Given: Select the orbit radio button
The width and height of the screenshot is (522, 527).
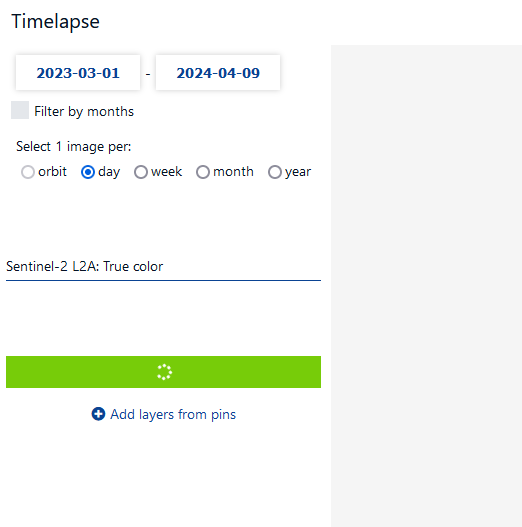Looking at the screenshot, I should tap(28, 172).
